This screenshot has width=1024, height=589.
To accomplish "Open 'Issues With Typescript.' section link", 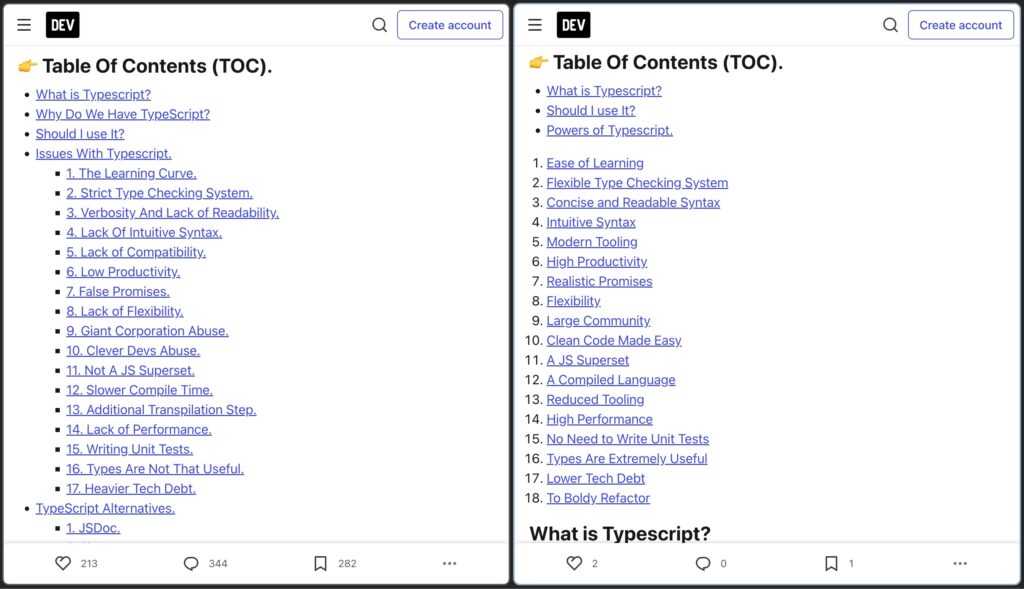I will pos(104,153).
